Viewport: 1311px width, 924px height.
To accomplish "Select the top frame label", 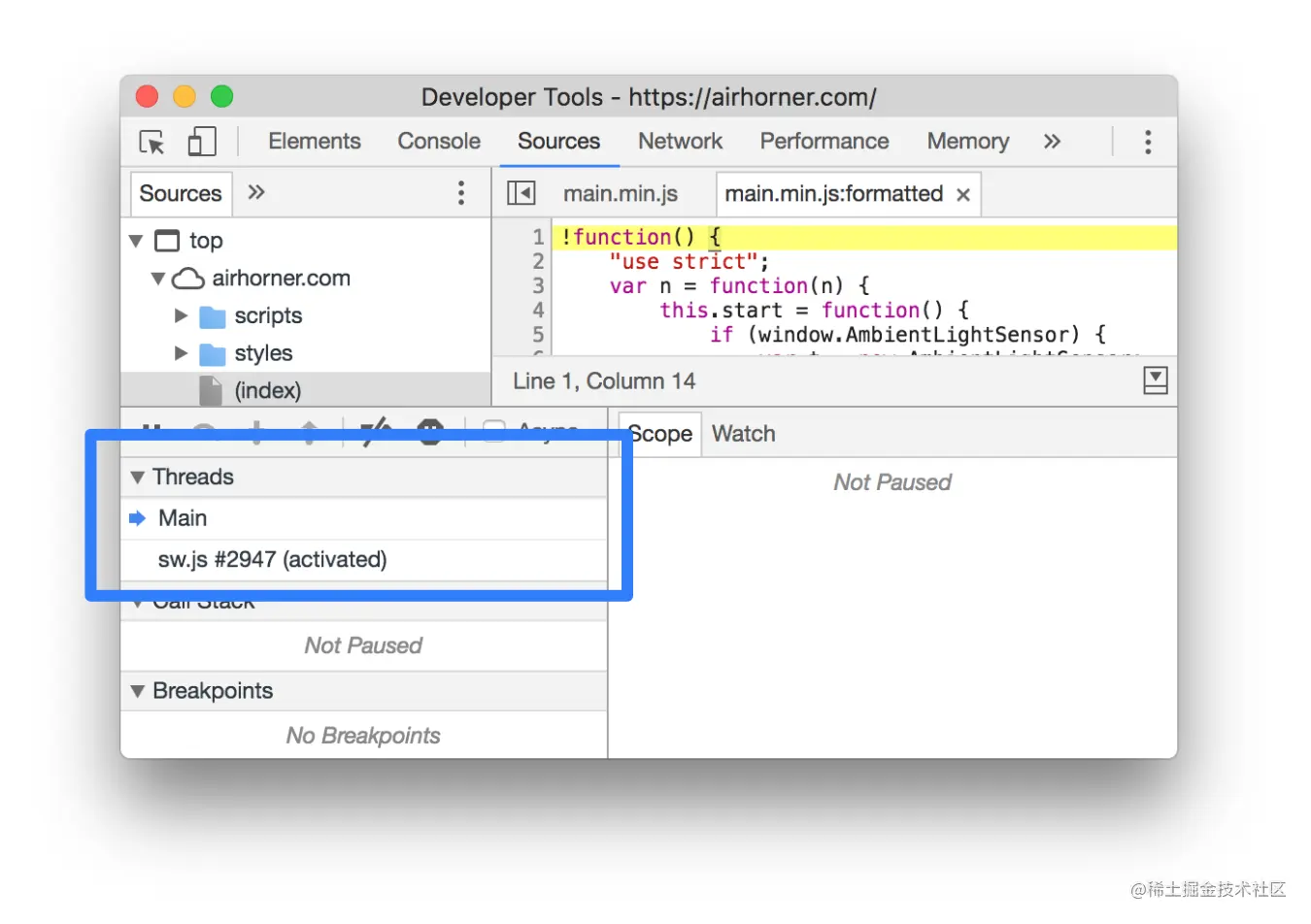I will 206,241.
